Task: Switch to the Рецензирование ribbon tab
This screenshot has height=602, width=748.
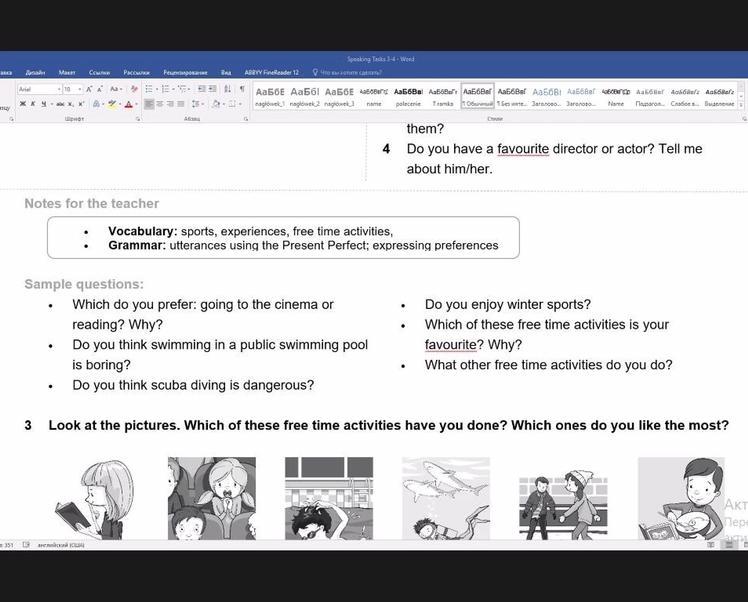Action: 185,72
